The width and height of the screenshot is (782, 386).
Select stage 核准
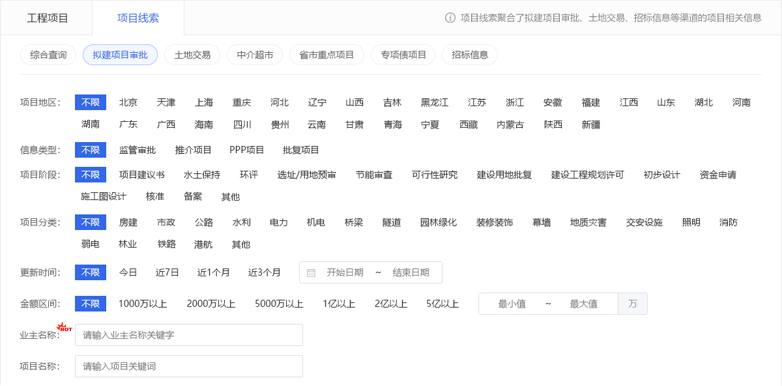pyautogui.click(x=155, y=196)
